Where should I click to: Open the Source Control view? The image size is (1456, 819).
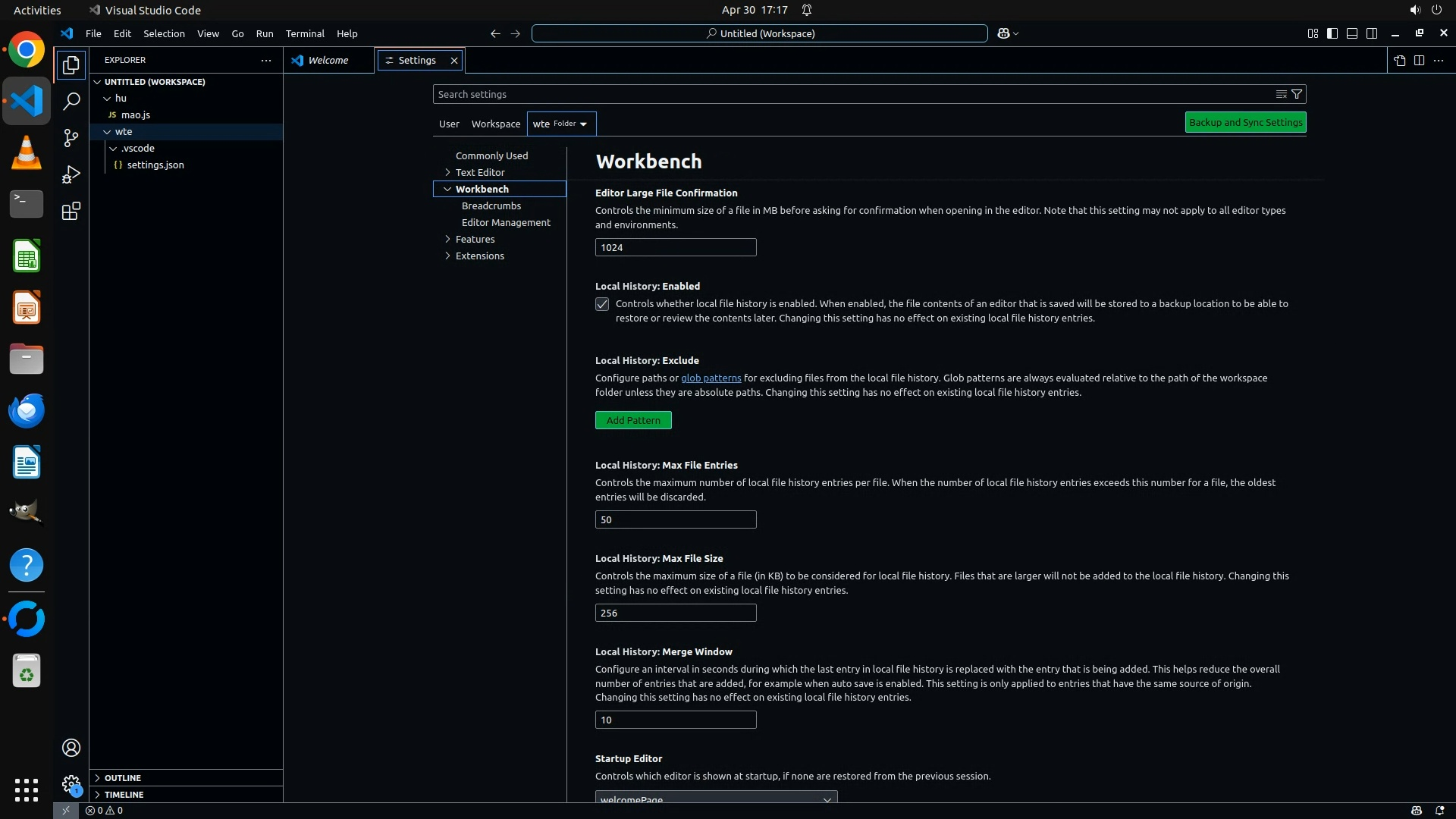(71, 138)
